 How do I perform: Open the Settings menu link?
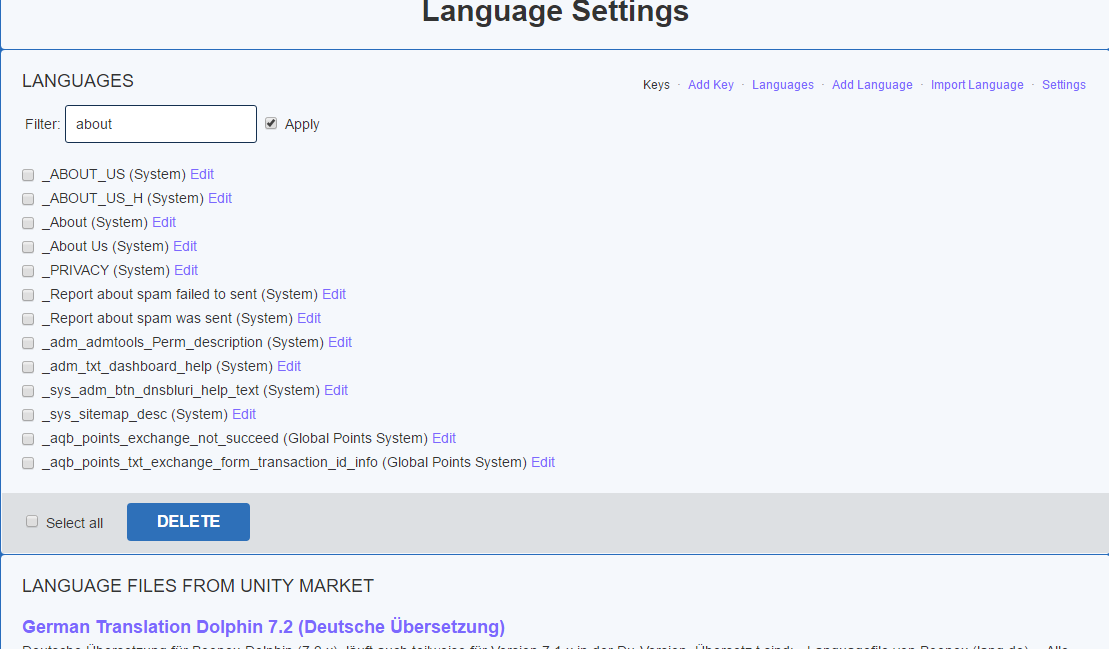tap(1063, 85)
